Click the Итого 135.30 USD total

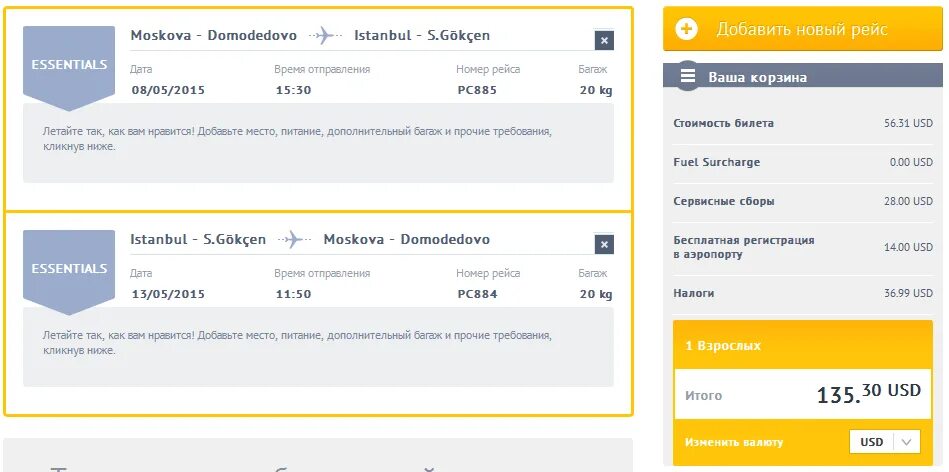coord(803,394)
